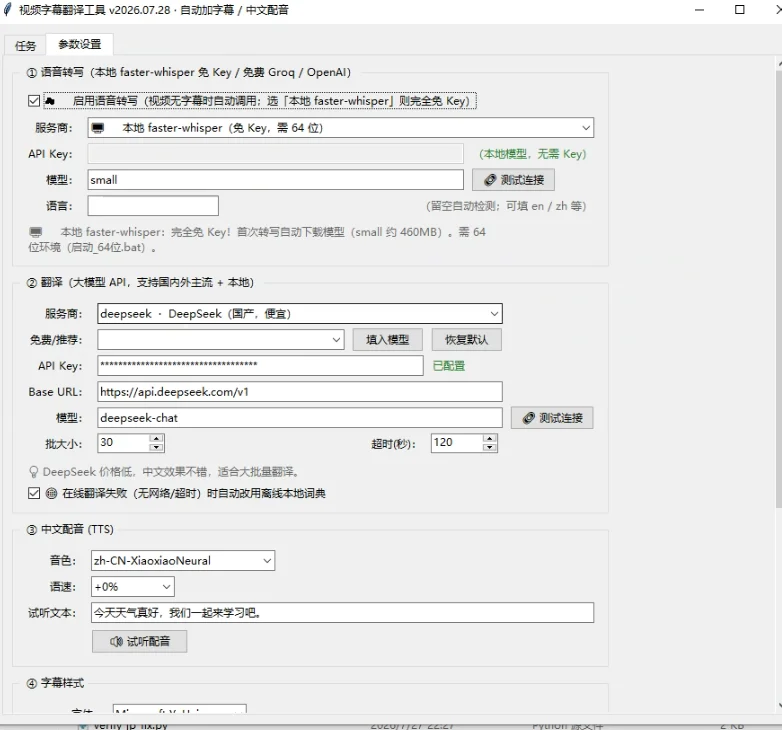The image size is (782, 730).
Task: Click the 留空自动检测 language hint text
Action: click(x=506, y=206)
